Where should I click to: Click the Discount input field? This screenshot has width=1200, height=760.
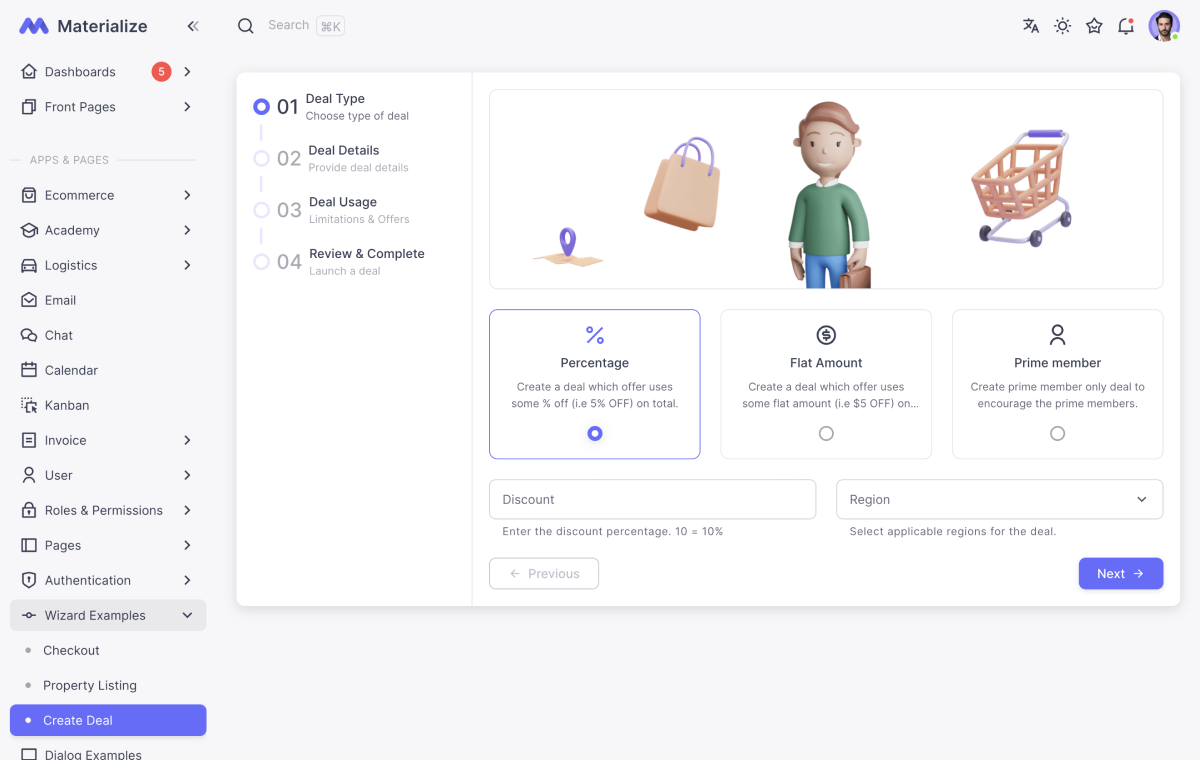[652, 499]
